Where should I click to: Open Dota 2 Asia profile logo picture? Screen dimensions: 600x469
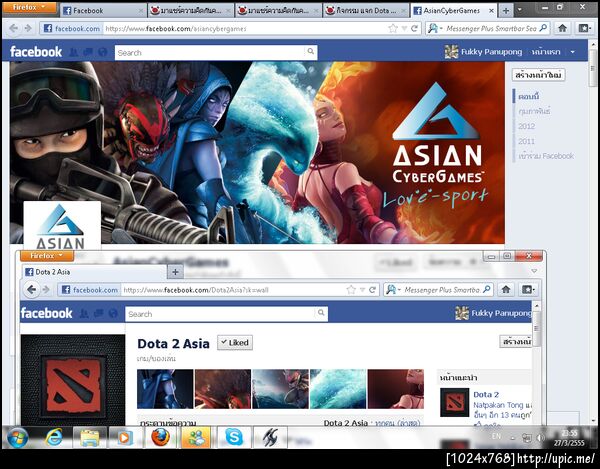73,379
